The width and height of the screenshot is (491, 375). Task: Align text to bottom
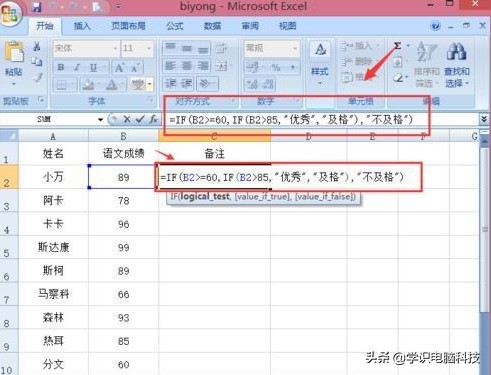click(x=203, y=48)
